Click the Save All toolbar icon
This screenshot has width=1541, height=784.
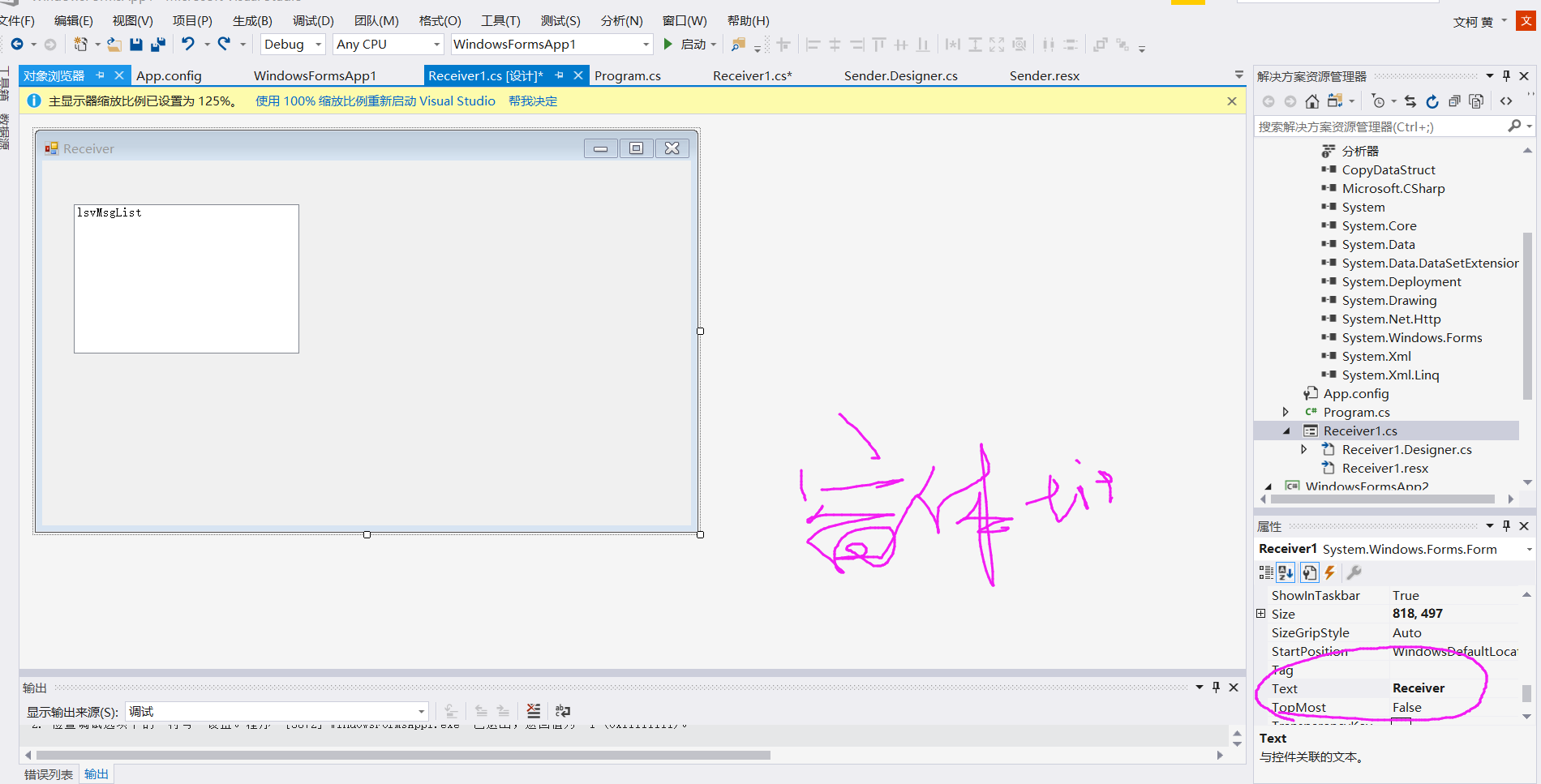coord(158,45)
